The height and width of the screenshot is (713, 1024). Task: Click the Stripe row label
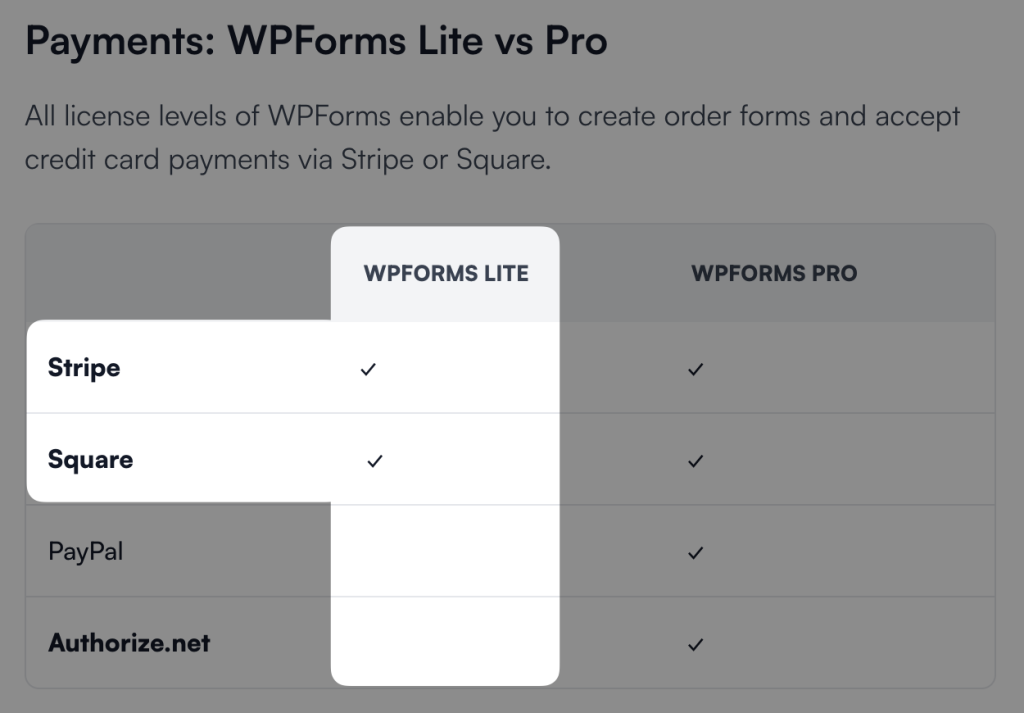click(x=84, y=368)
